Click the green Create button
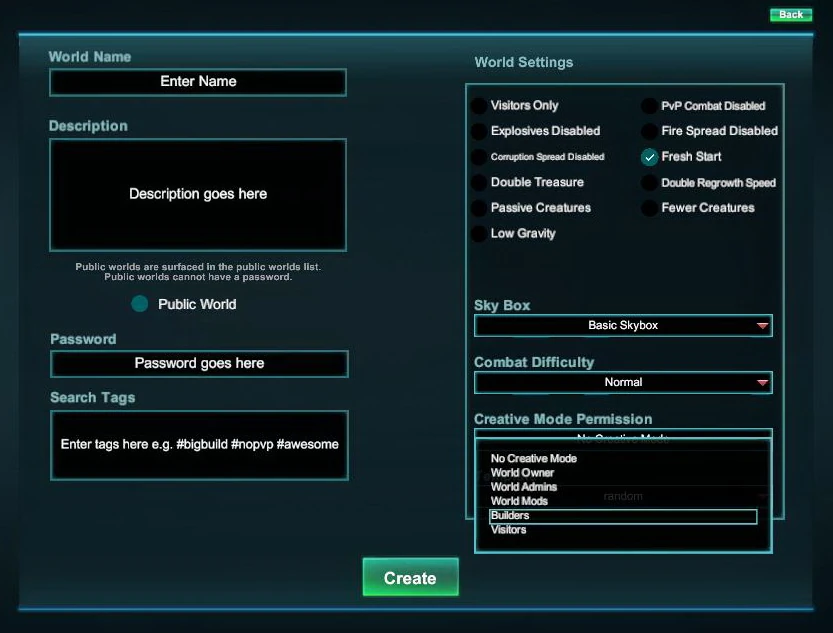Image resolution: width=833 pixels, height=633 pixels. click(410, 577)
